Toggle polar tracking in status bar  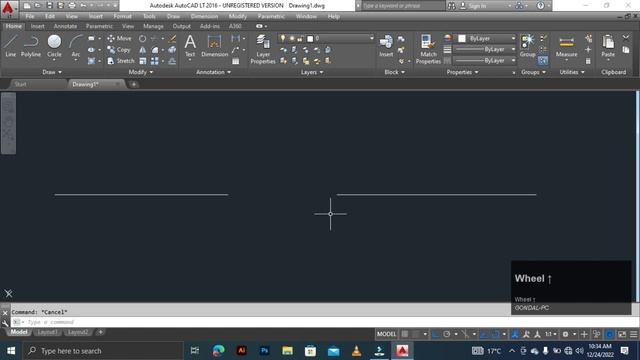pos(447,334)
